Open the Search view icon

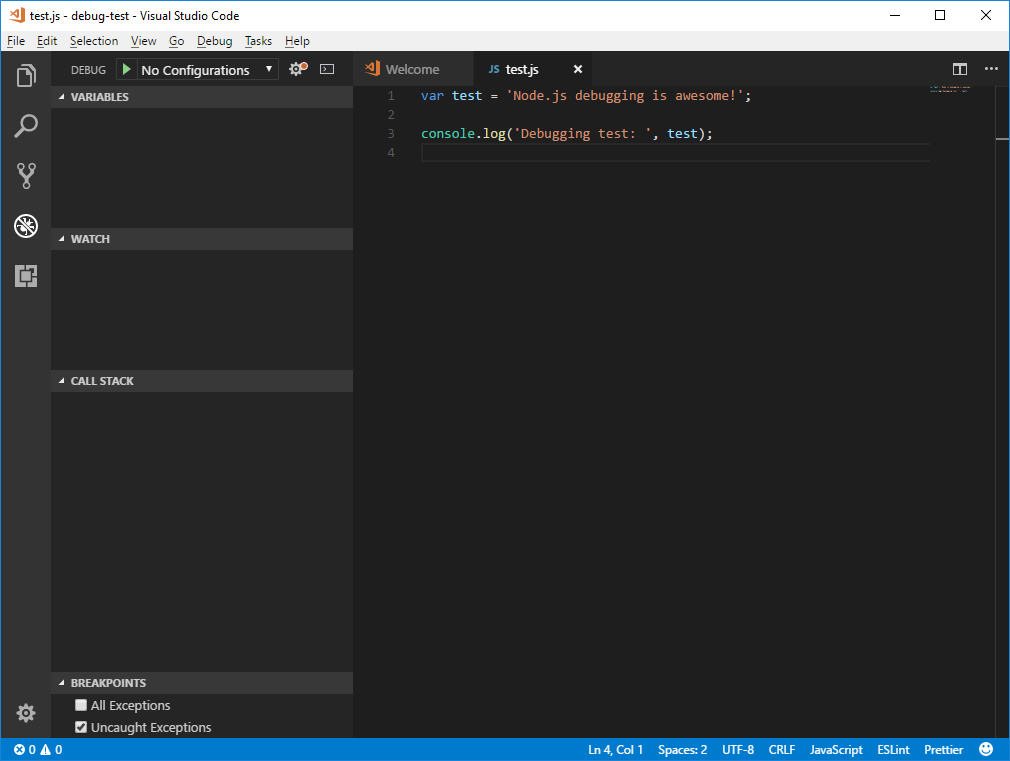pyautogui.click(x=26, y=126)
